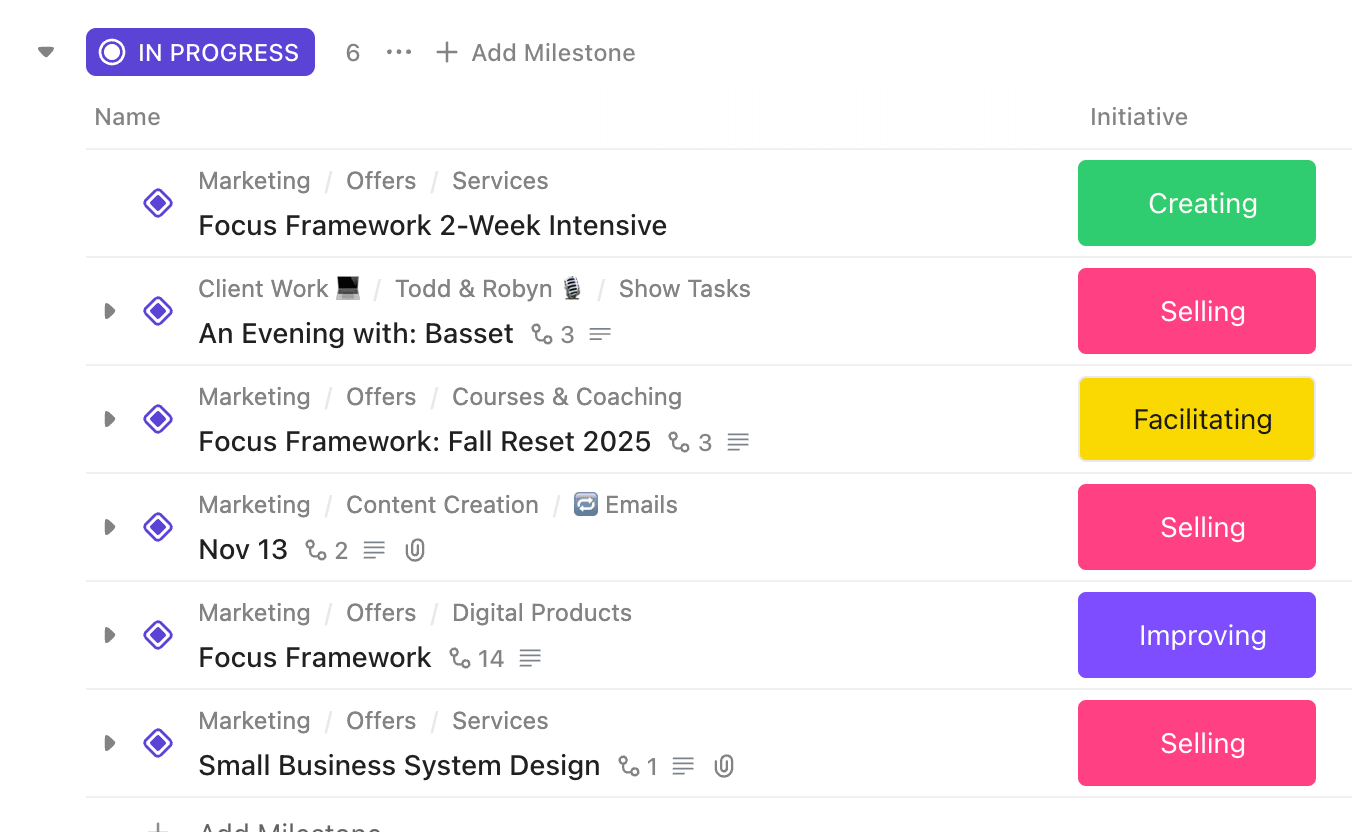This screenshot has width=1352, height=832.
Task: Change the yellow Facilitating initiative label
Action: [1196, 419]
